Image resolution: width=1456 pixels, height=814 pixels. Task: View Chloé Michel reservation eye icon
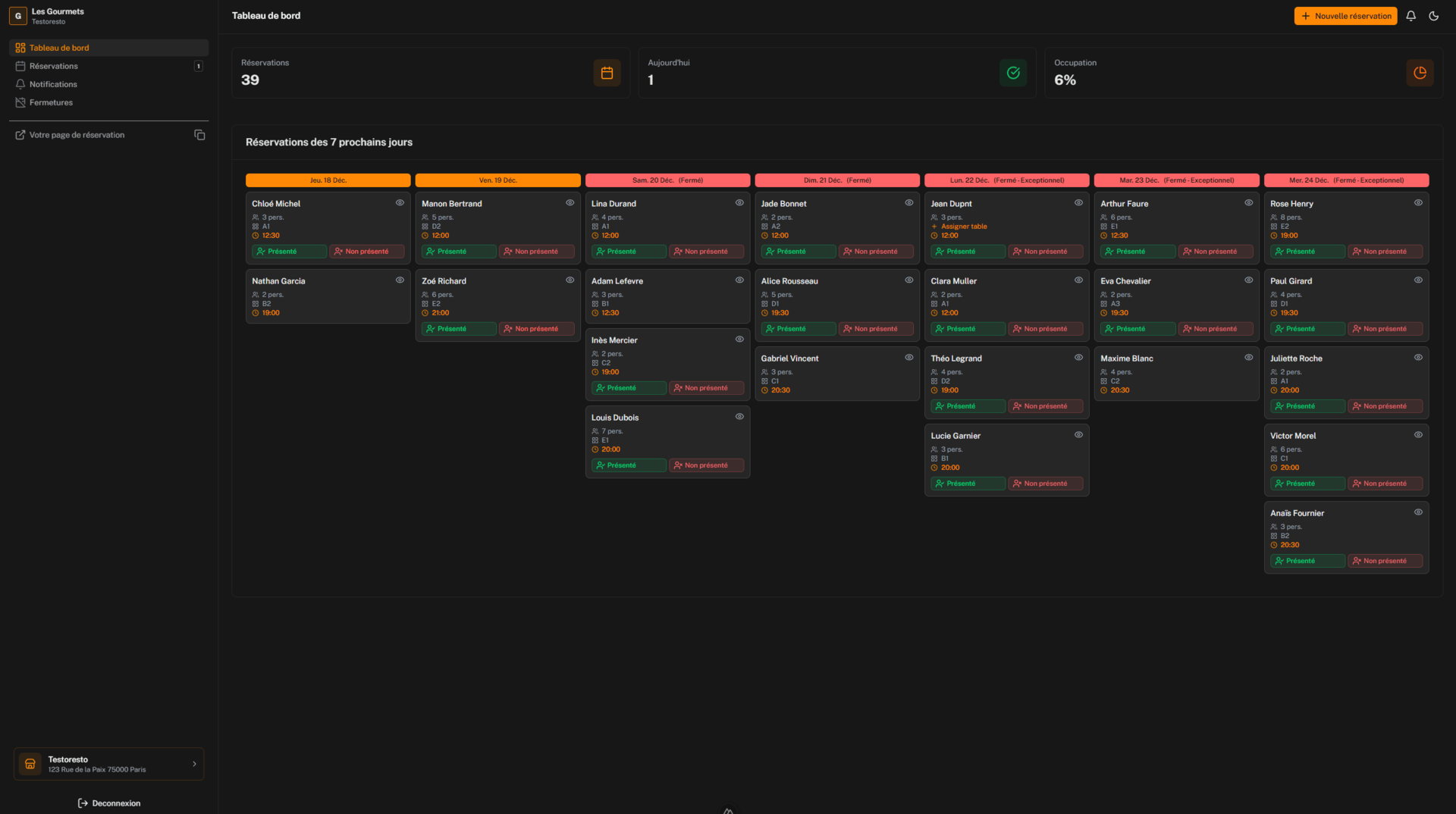(x=400, y=203)
